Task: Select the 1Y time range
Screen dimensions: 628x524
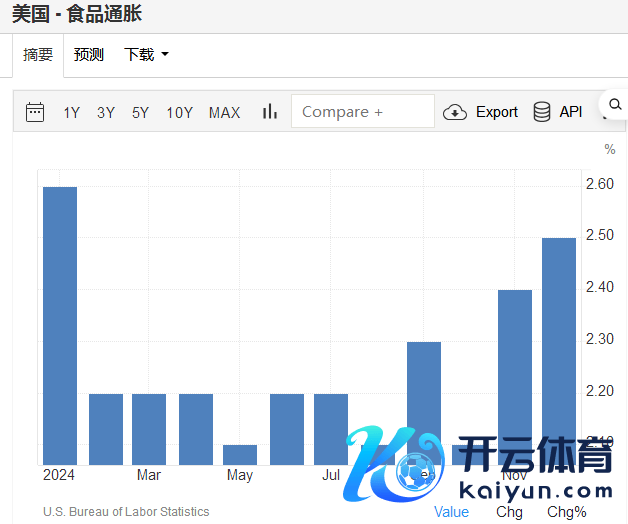Action: pyautogui.click(x=71, y=113)
